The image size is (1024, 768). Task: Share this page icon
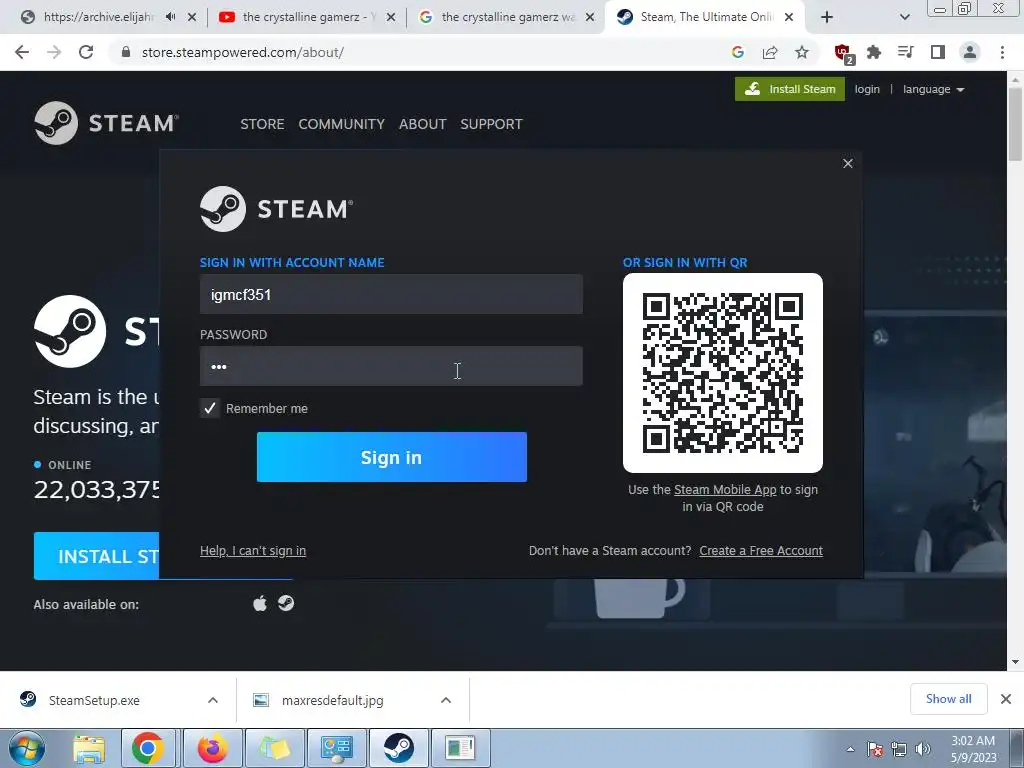tap(770, 52)
